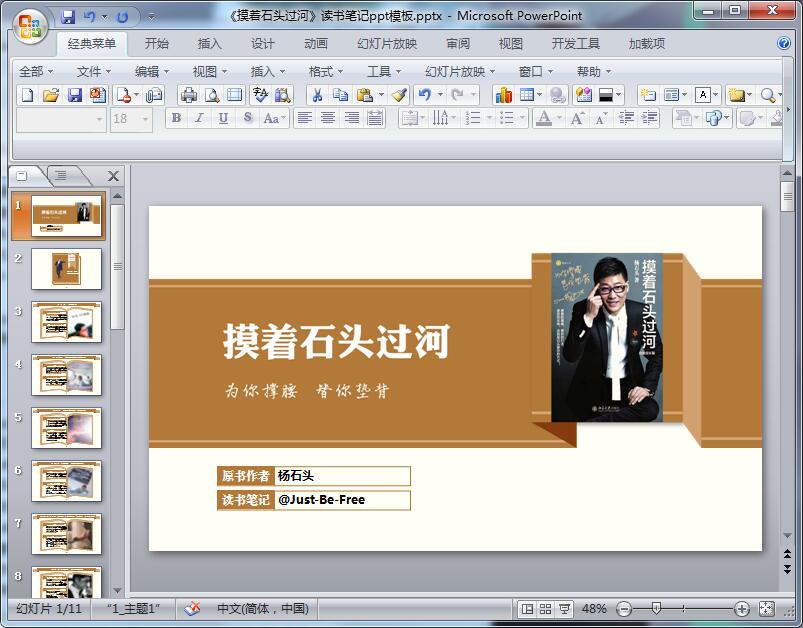Viewport: 803px width, 628px height.
Task: Insert a chart using the chart icon
Action: coord(503,95)
